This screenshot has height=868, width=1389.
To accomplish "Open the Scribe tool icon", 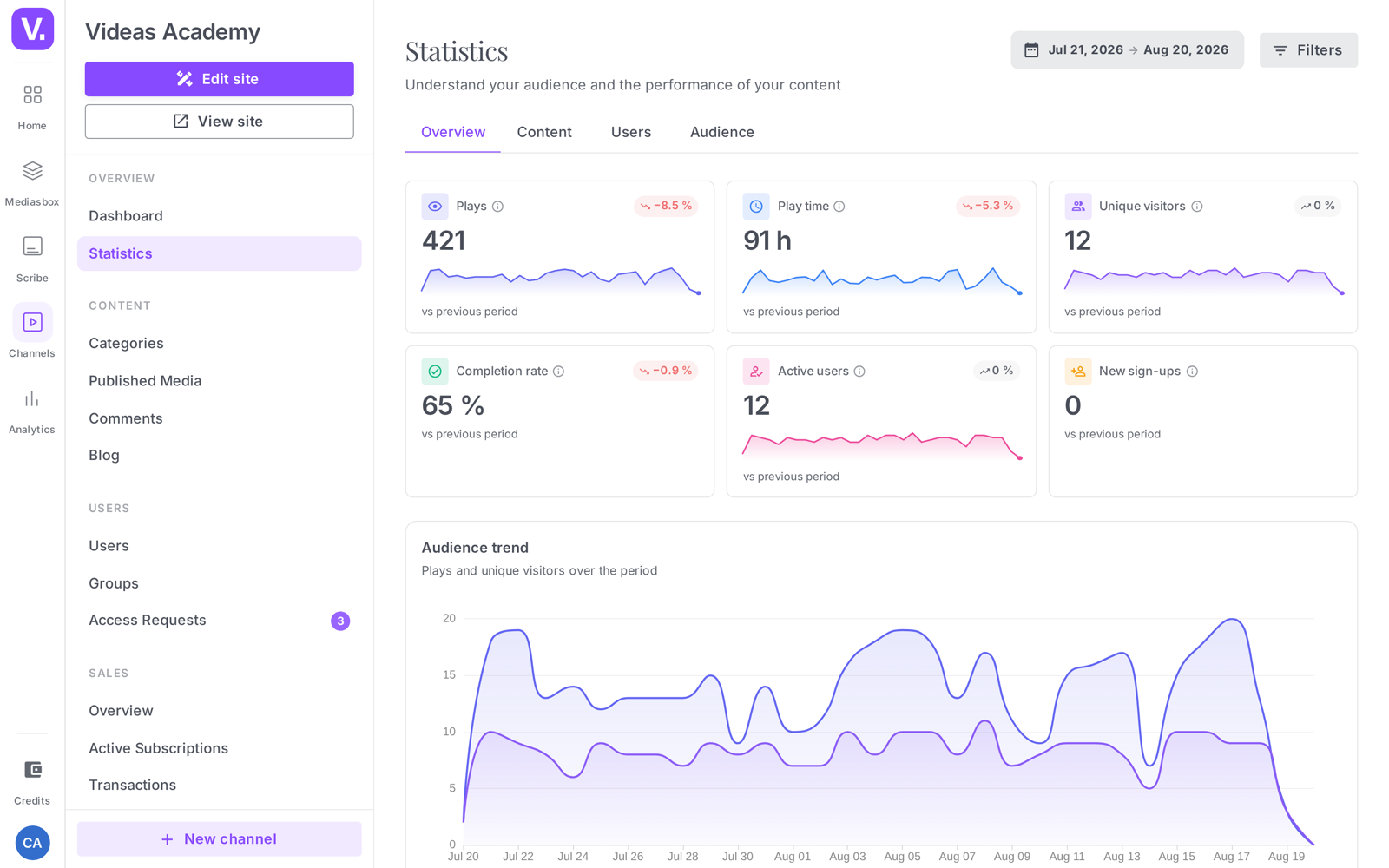I will 32,259.
